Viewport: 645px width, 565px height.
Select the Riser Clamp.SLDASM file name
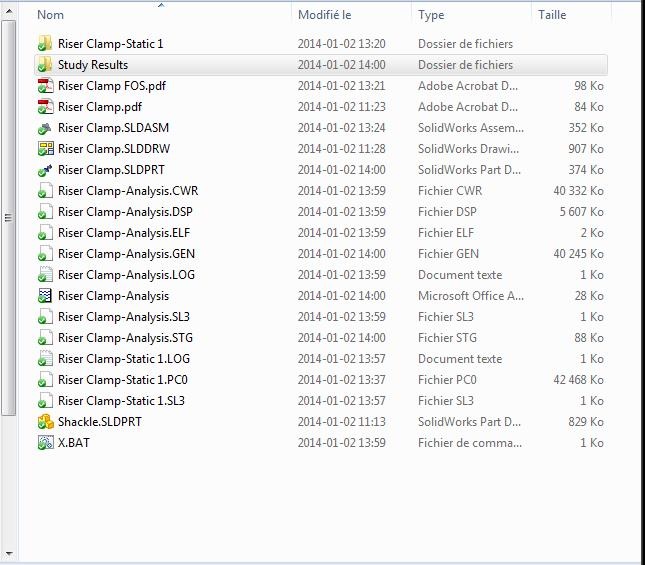click(113, 128)
